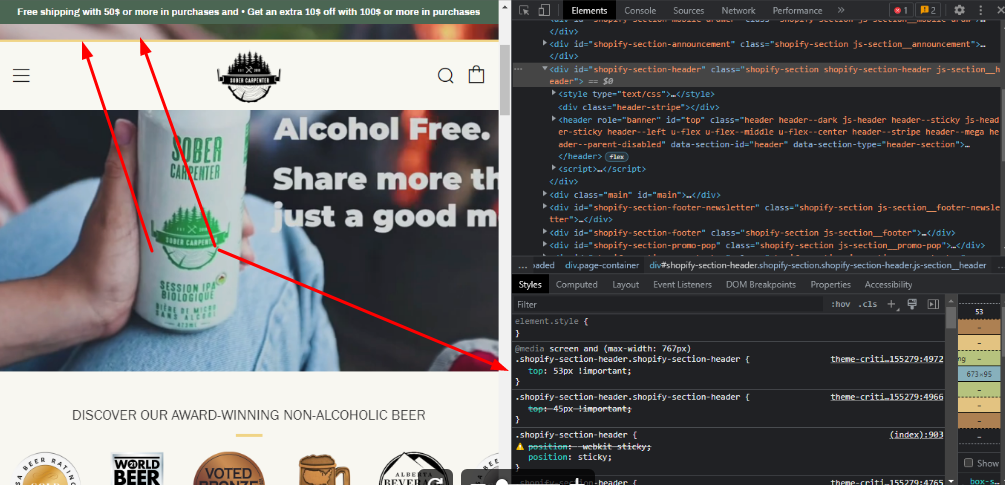
Task: Open the Properties pane tab
Action: tap(830, 284)
